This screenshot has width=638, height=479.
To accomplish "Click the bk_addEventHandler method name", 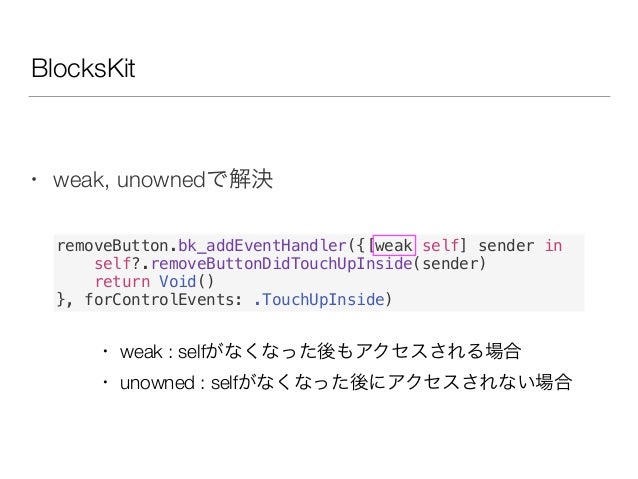I will pos(262,246).
